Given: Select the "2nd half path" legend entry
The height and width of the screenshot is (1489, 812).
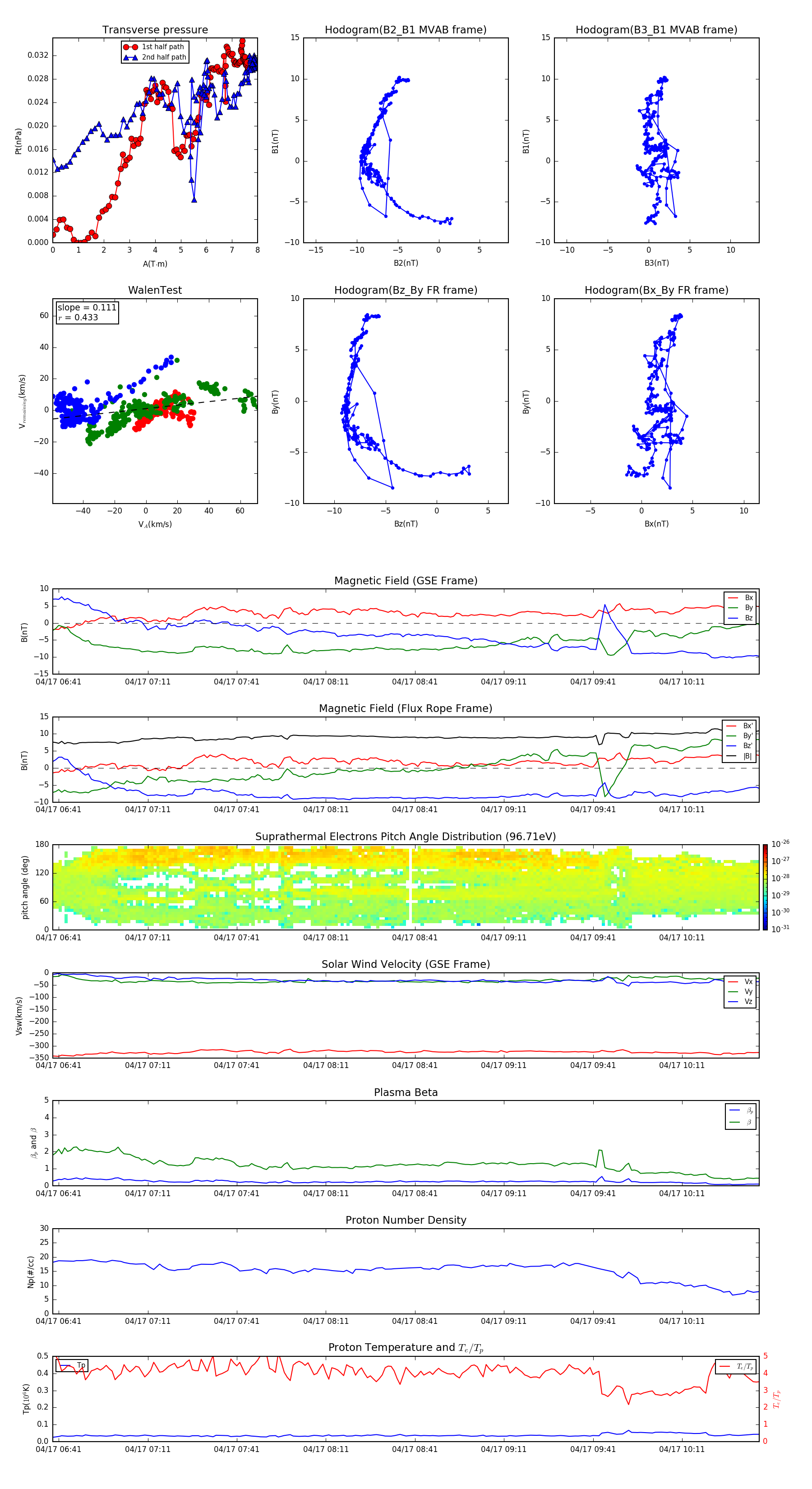Looking at the screenshot, I should click(154, 57).
